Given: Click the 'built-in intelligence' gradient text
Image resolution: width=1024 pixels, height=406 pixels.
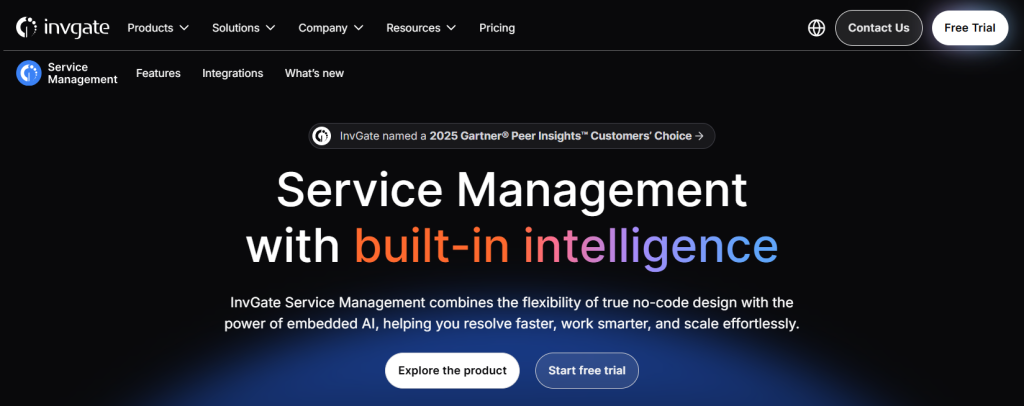Looking at the screenshot, I should pyautogui.click(x=566, y=248).
